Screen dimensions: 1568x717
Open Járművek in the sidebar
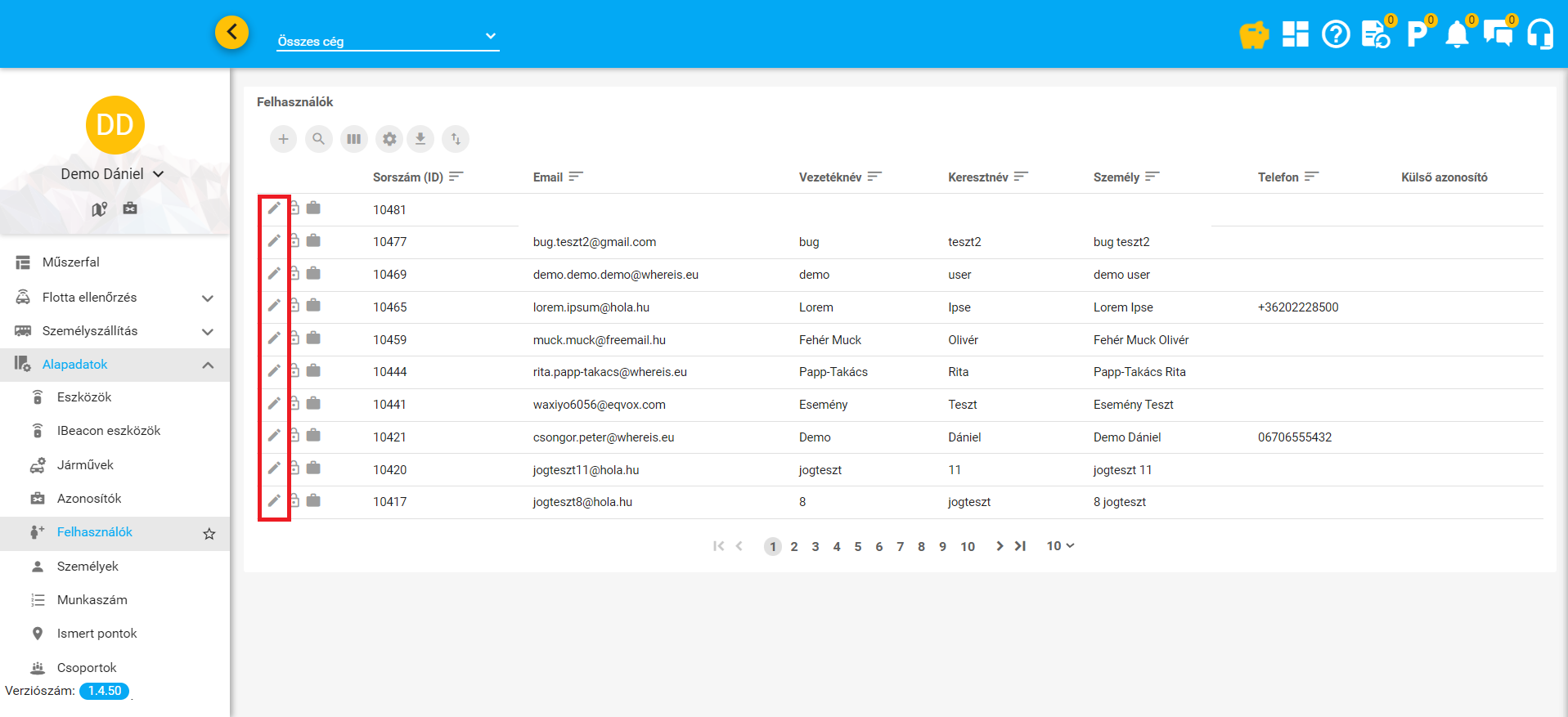click(x=85, y=465)
